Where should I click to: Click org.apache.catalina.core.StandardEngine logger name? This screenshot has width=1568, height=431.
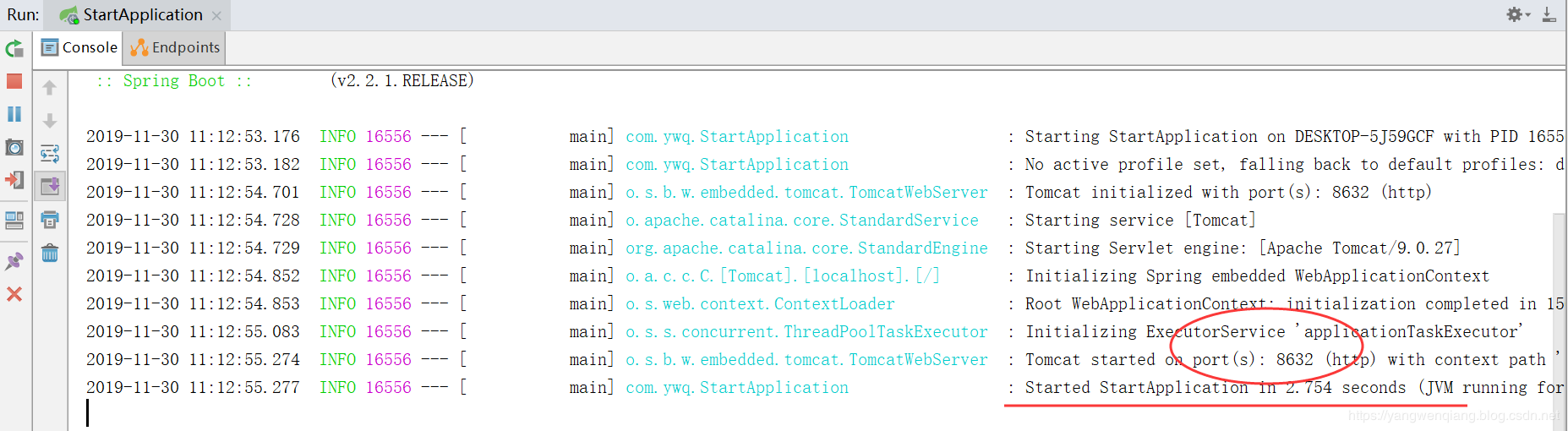[x=806, y=248]
